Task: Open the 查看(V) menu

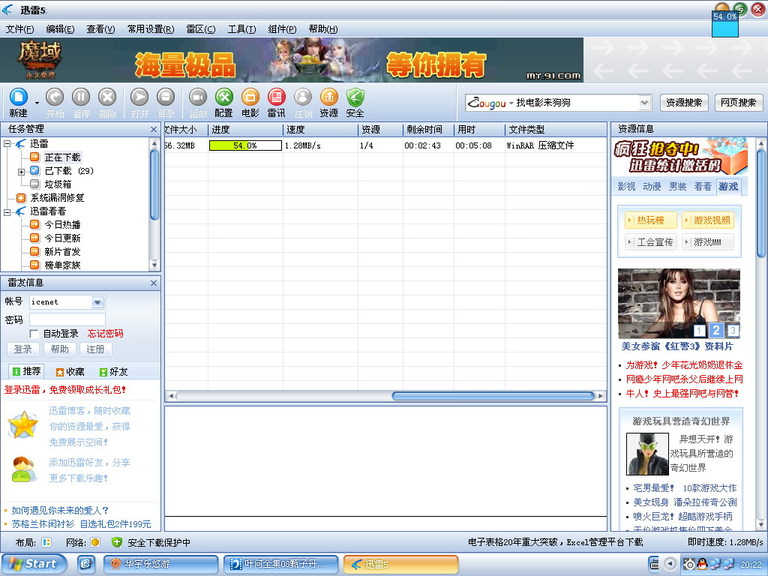Action: 100,29
